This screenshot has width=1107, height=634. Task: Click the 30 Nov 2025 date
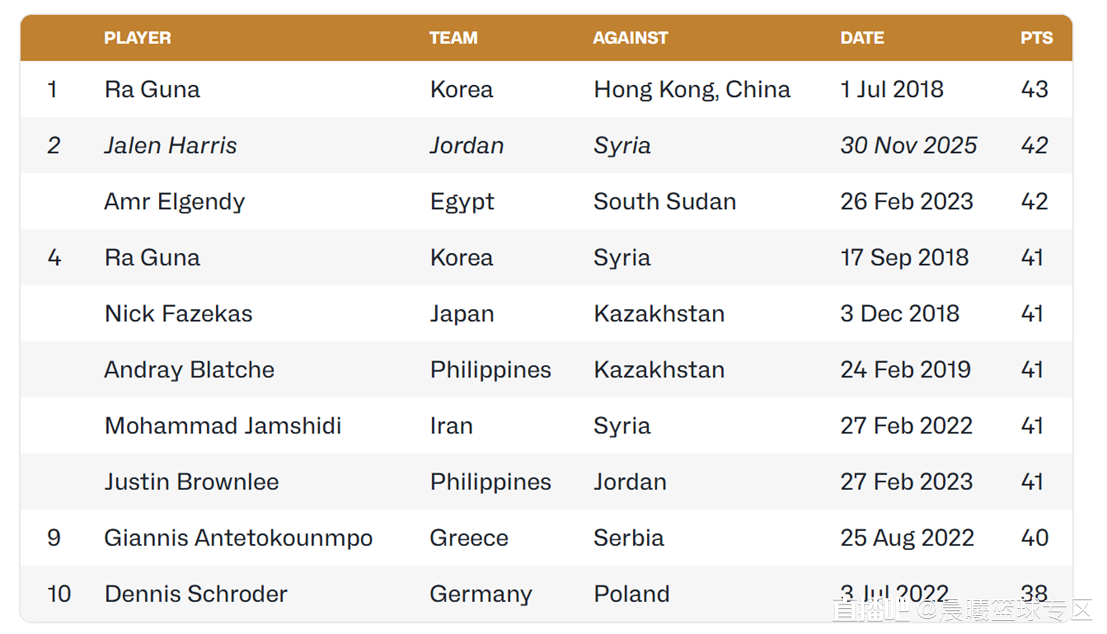908,146
